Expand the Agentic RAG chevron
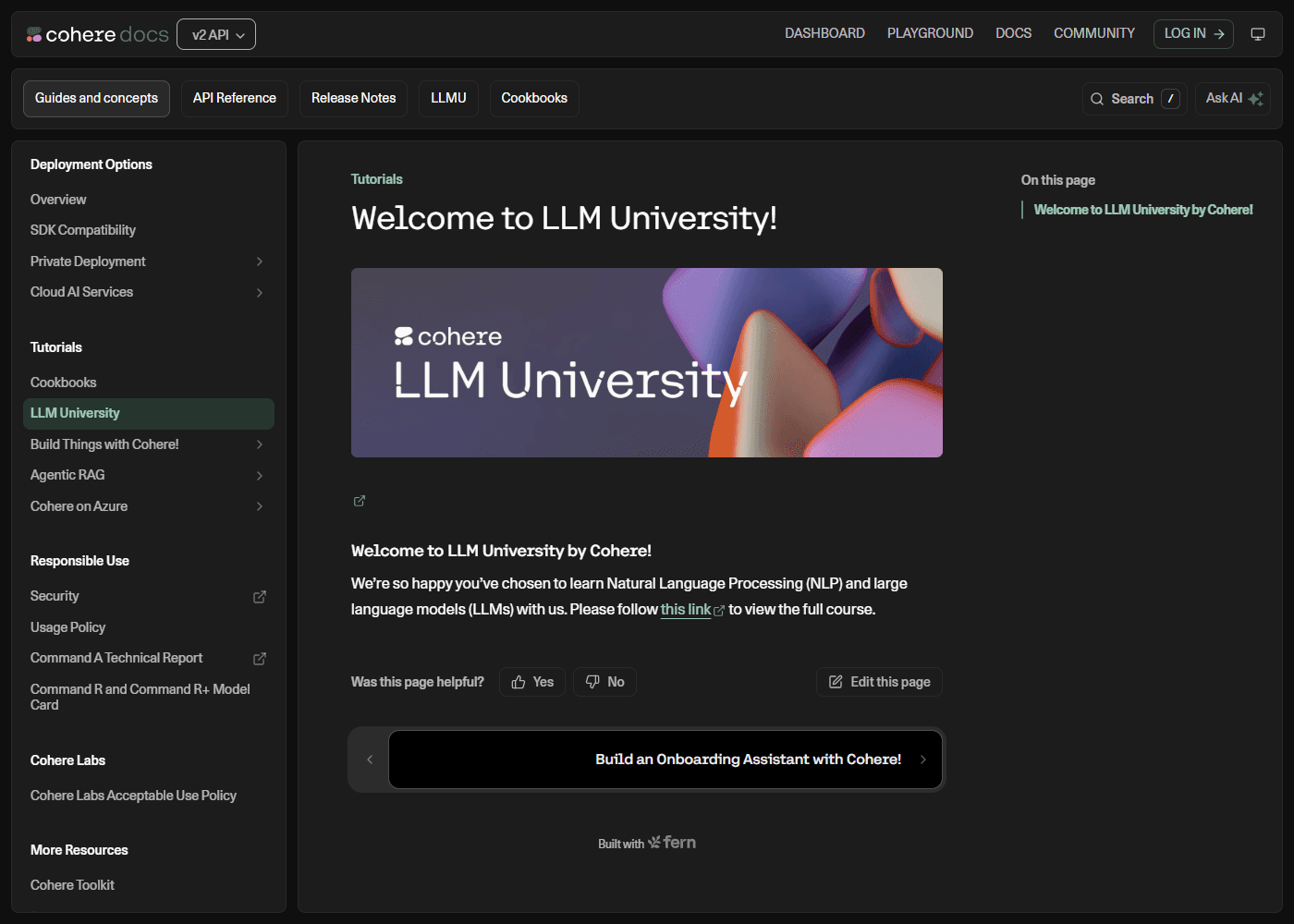This screenshot has width=1294, height=924. [260, 476]
